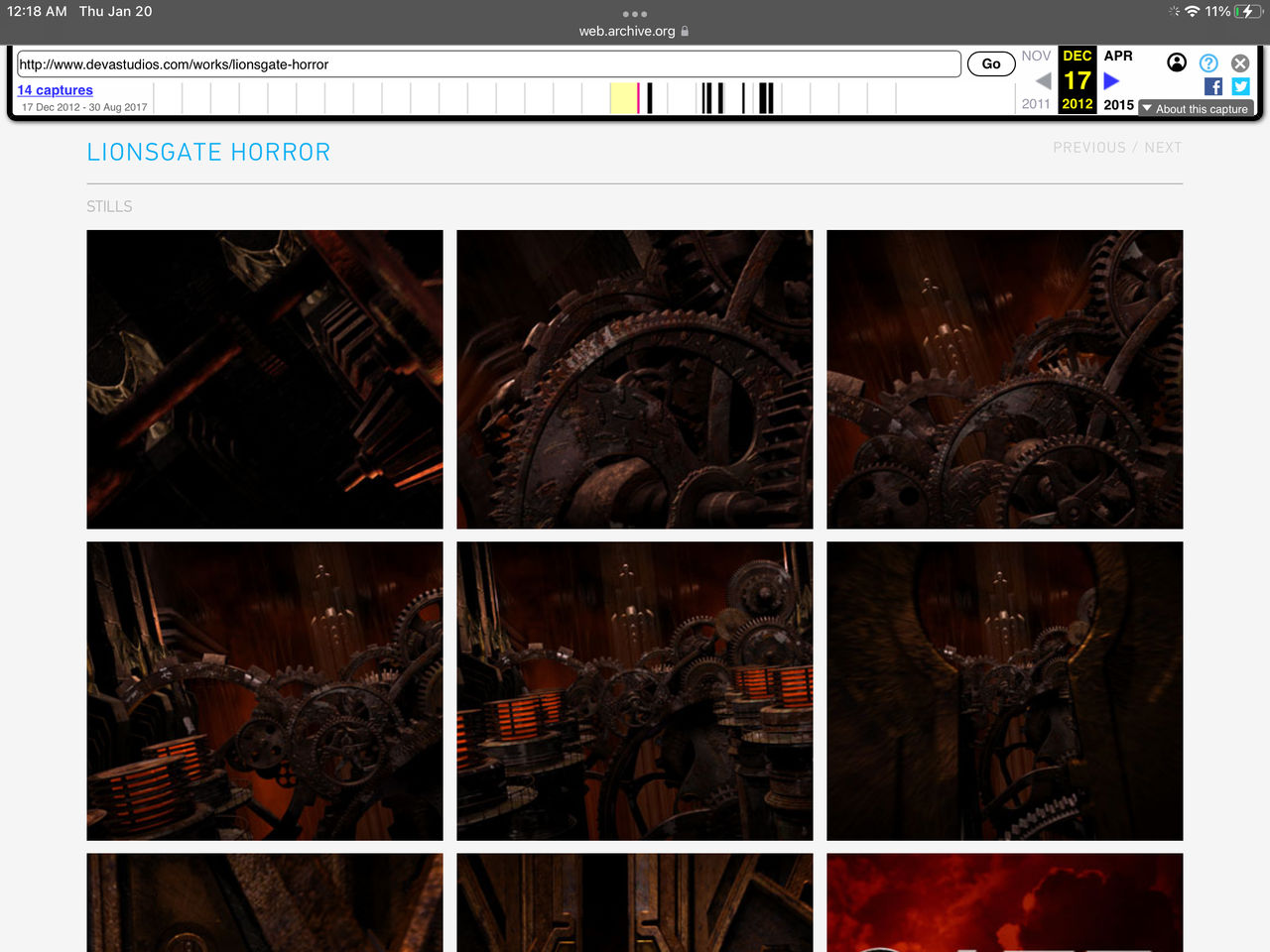Viewport: 1270px width, 952px height.
Task: Tap the lock icon beside web.archive.org
Action: click(x=685, y=31)
